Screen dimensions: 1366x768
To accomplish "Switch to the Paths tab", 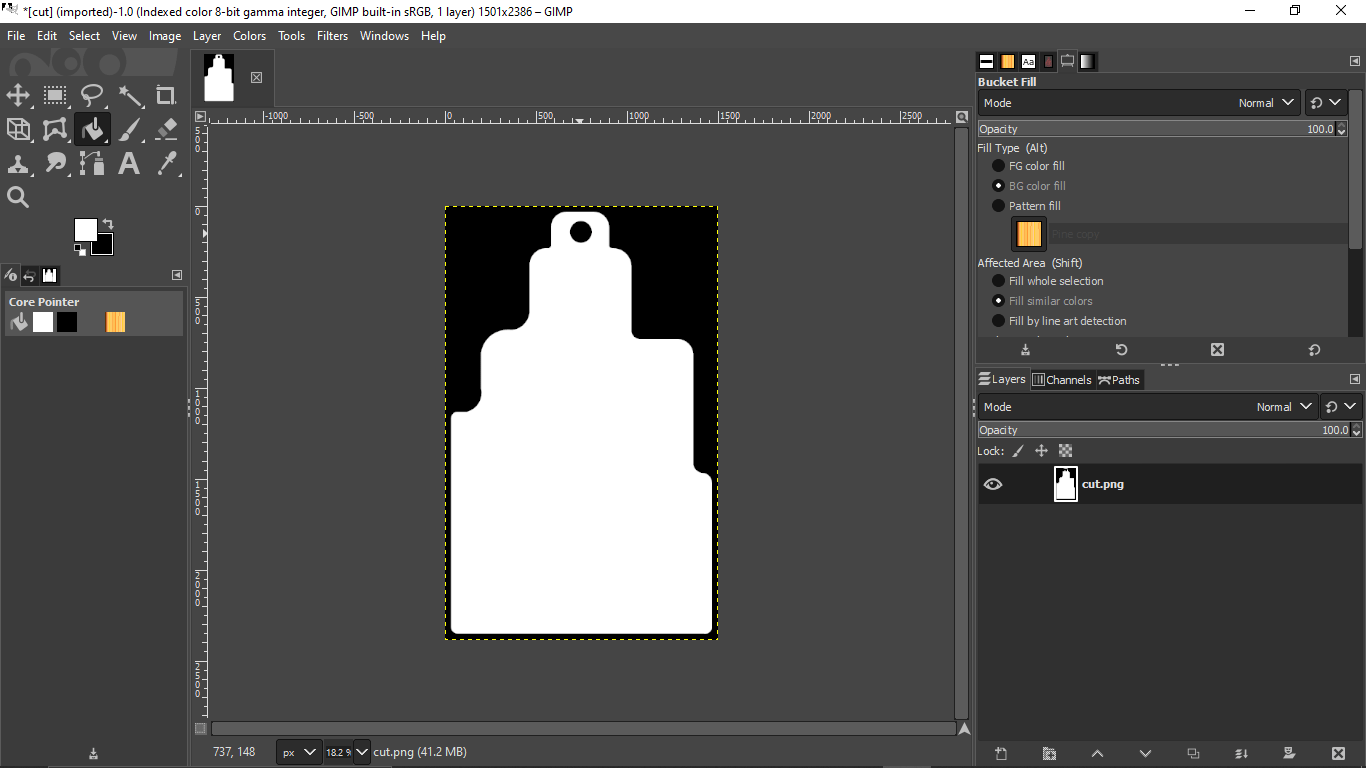I will point(1119,380).
